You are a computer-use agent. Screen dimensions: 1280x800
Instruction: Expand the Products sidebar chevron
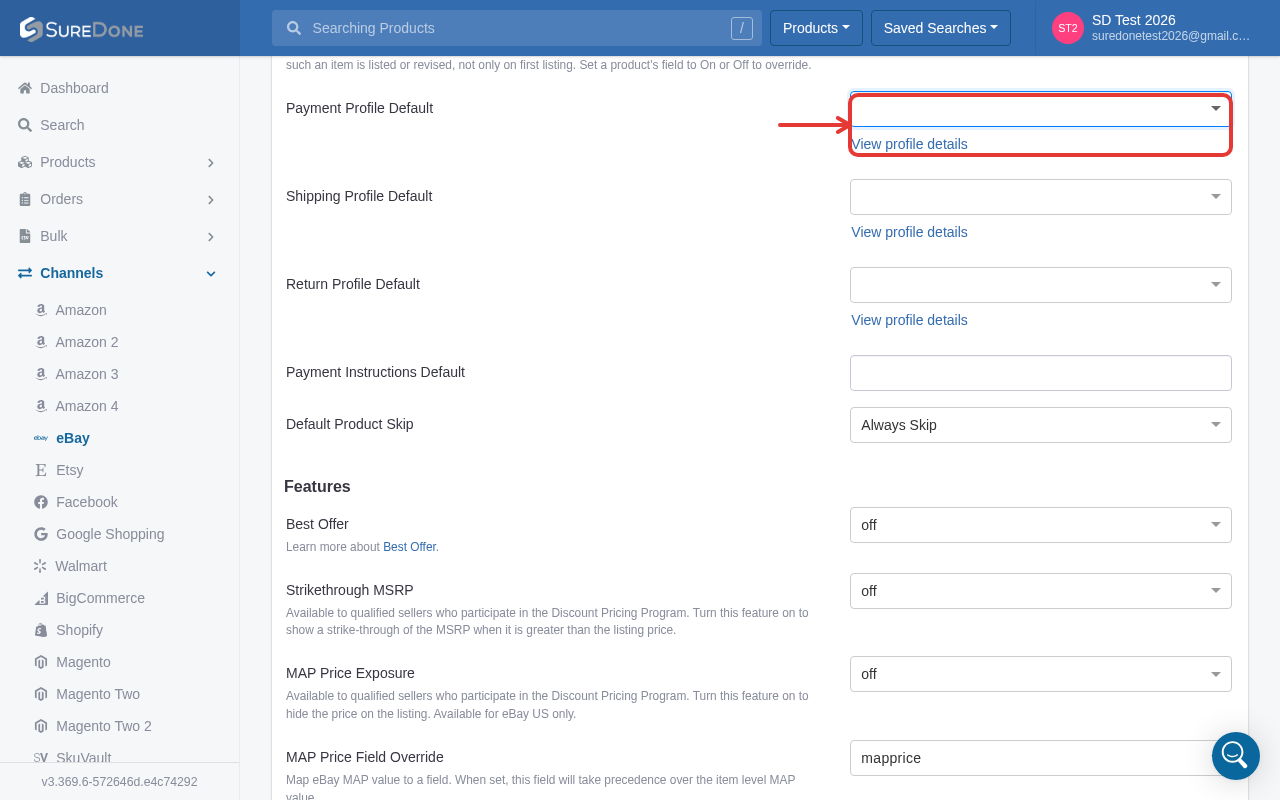tap(211, 162)
